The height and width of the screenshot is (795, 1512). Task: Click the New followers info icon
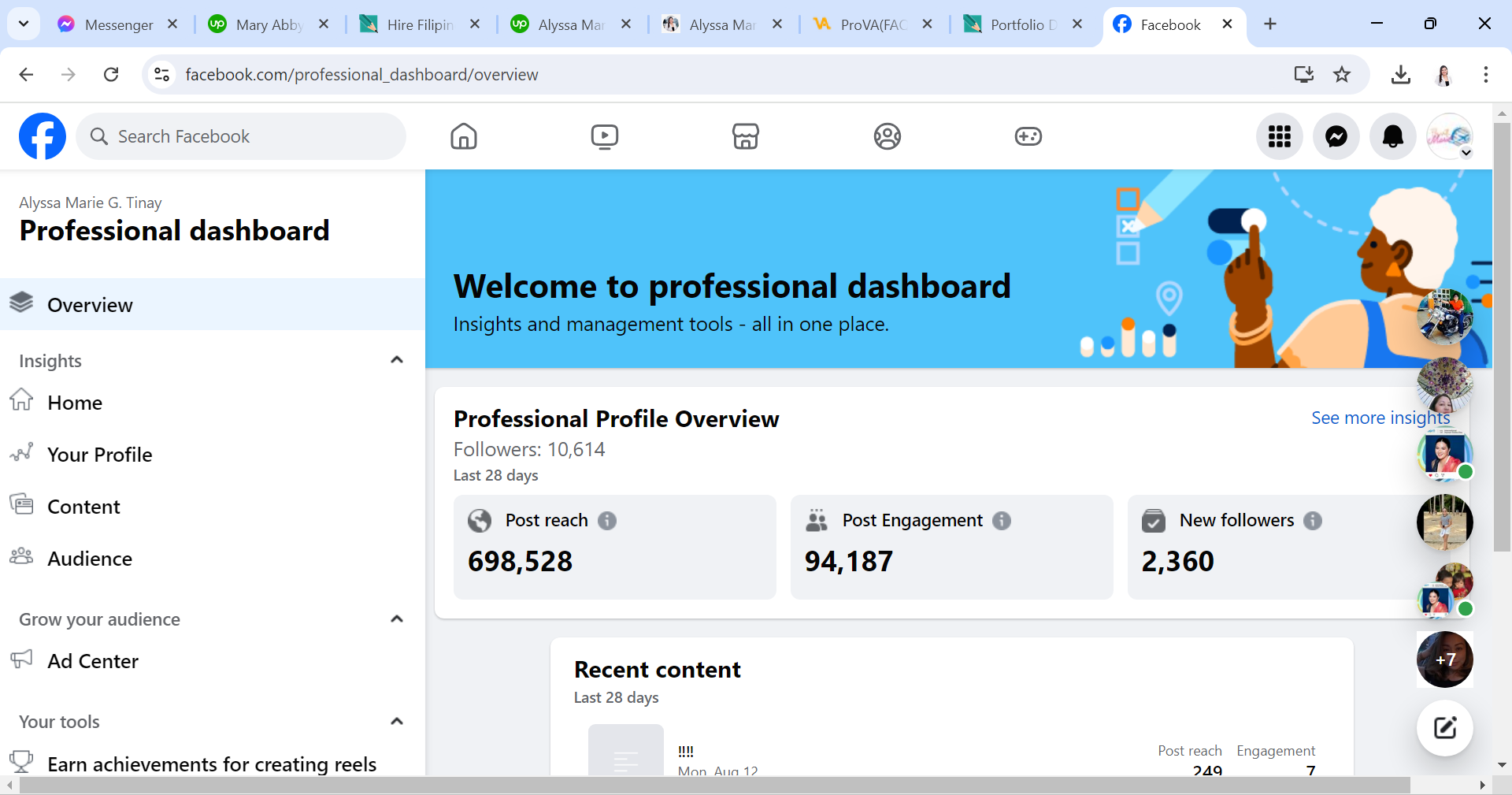coord(1313,521)
